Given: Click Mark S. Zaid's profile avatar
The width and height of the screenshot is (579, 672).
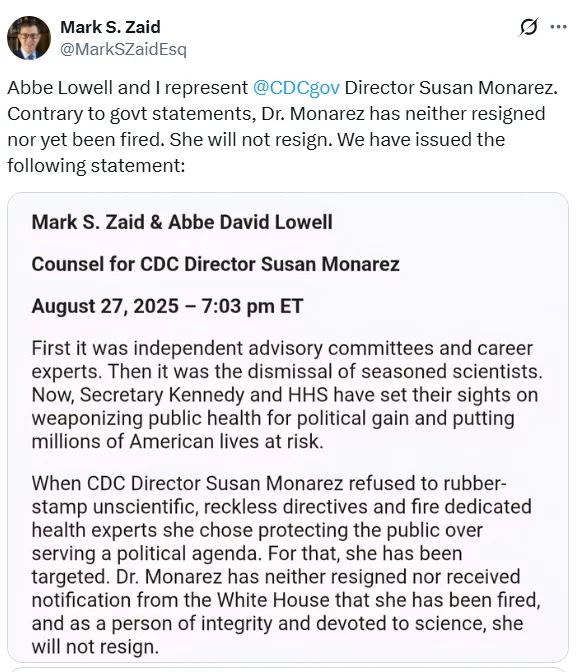Looking at the screenshot, I should pos(29,38).
